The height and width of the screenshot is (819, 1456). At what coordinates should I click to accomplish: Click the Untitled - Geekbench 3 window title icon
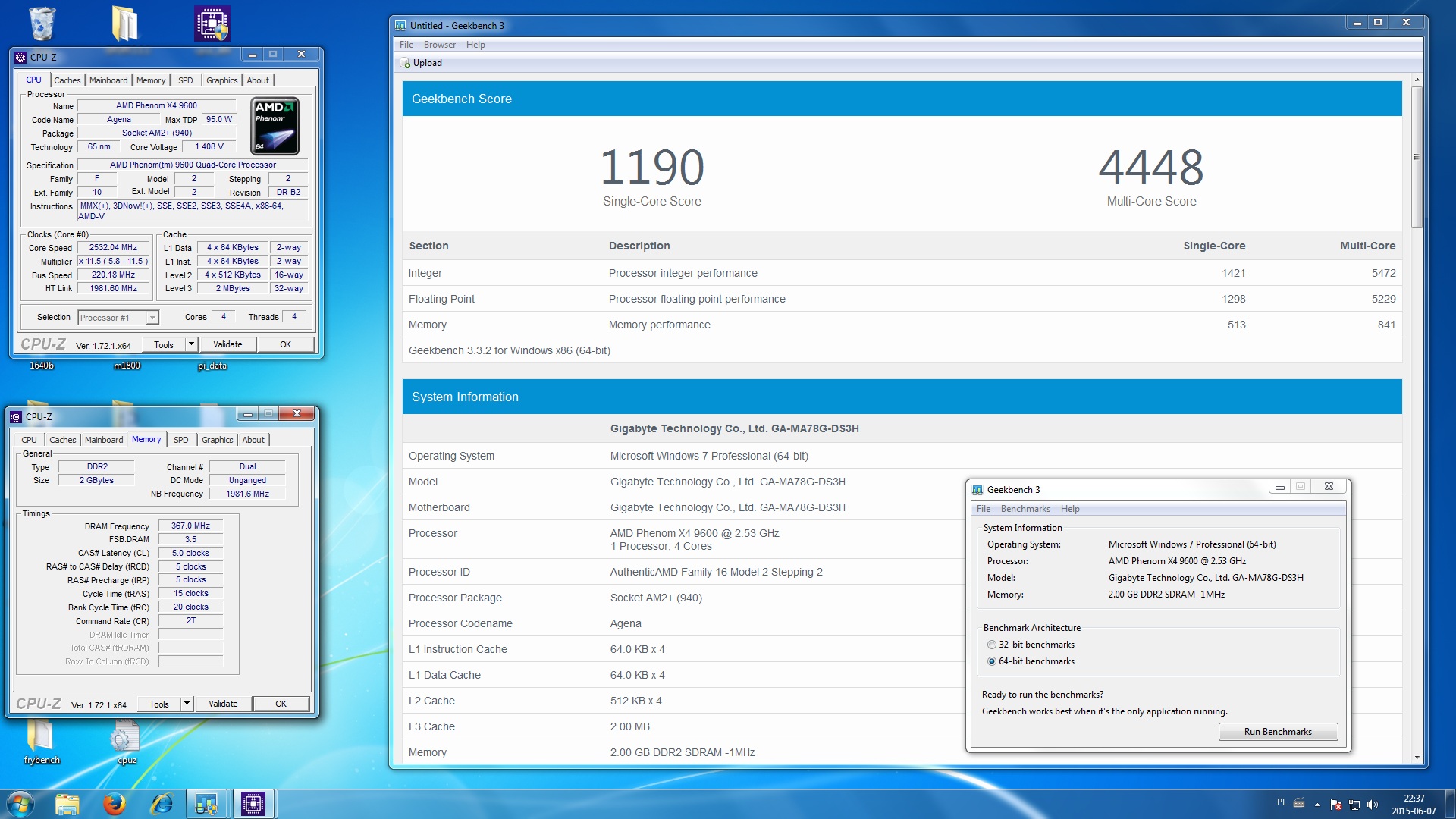click(x=400, y=26)
